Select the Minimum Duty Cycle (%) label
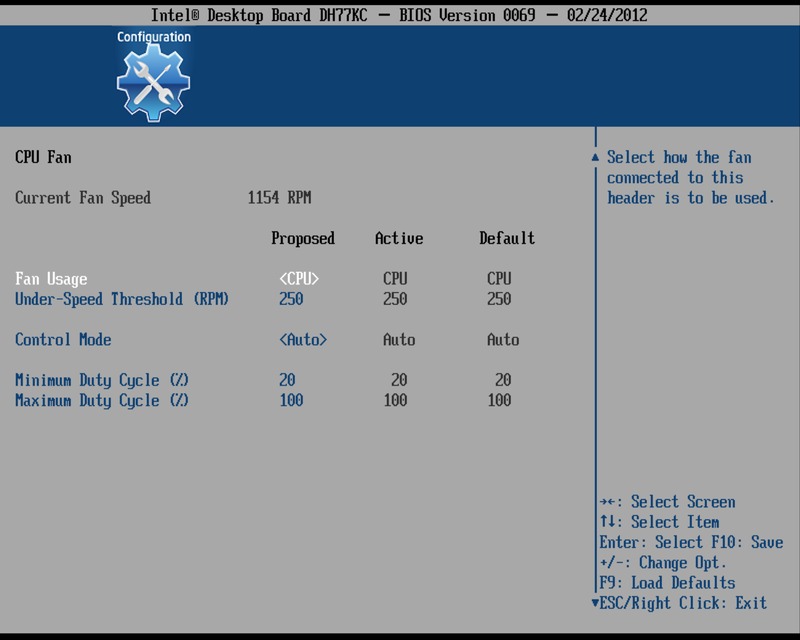The height and width of the screenshot is (640, 800). coord(102,380)
